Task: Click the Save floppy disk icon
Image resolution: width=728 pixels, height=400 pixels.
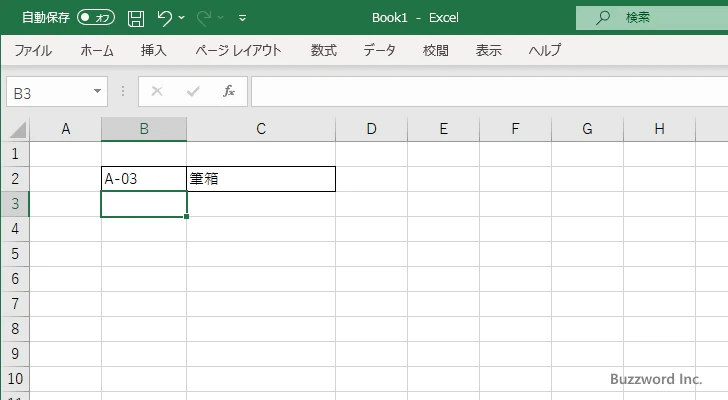Action: coord(136,18)
